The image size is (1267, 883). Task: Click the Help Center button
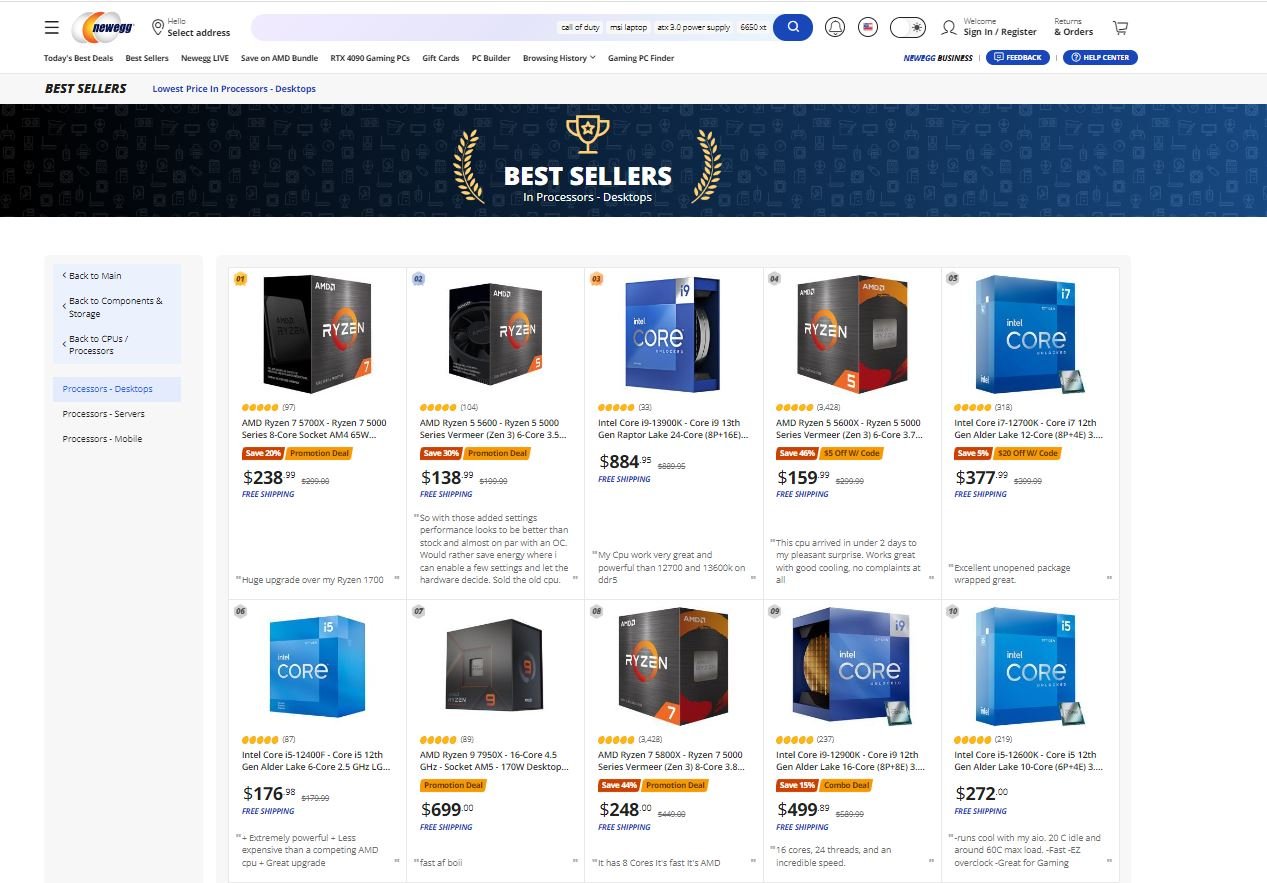coord(1100,58)
